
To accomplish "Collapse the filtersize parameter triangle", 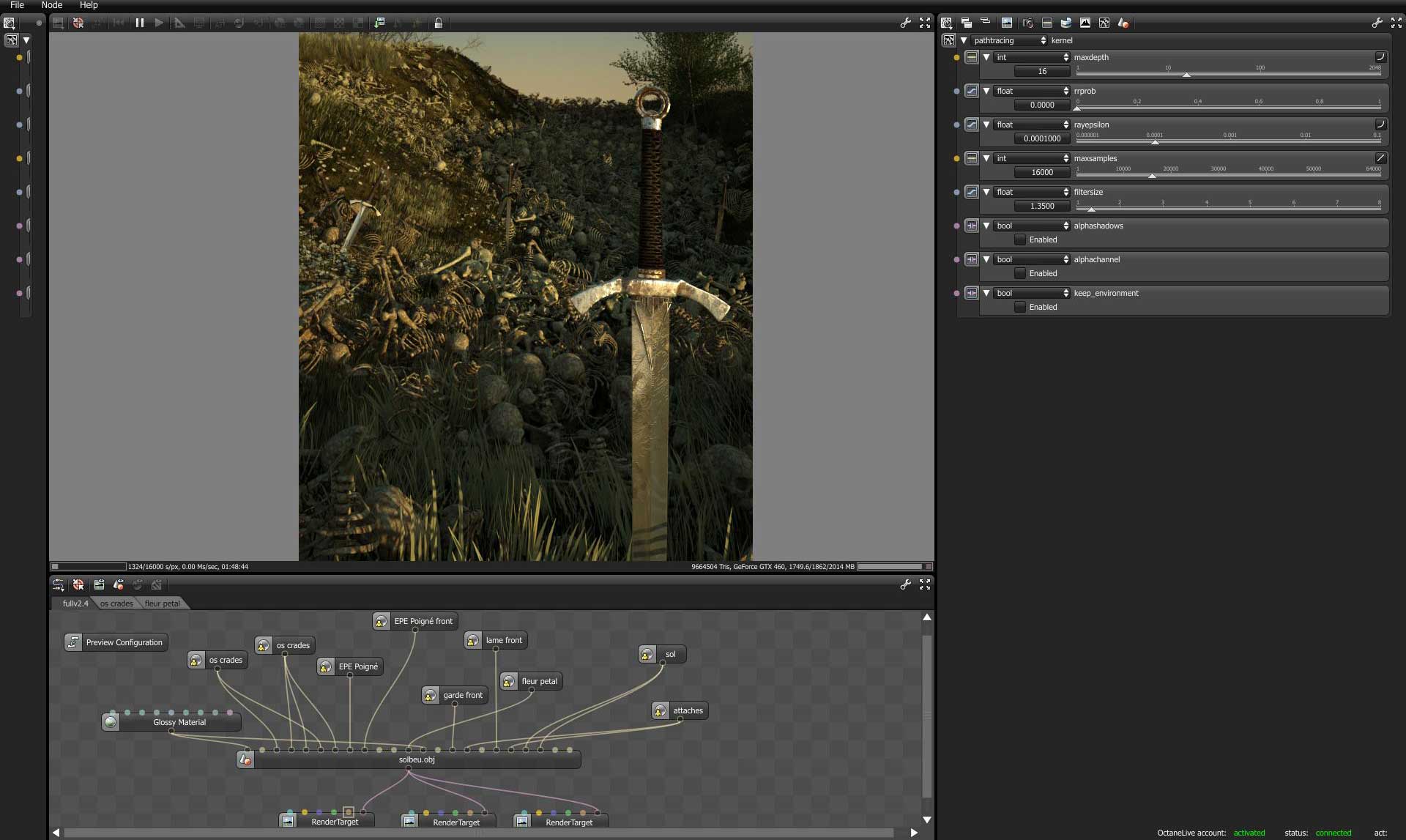I will click(x=986, y=192).
